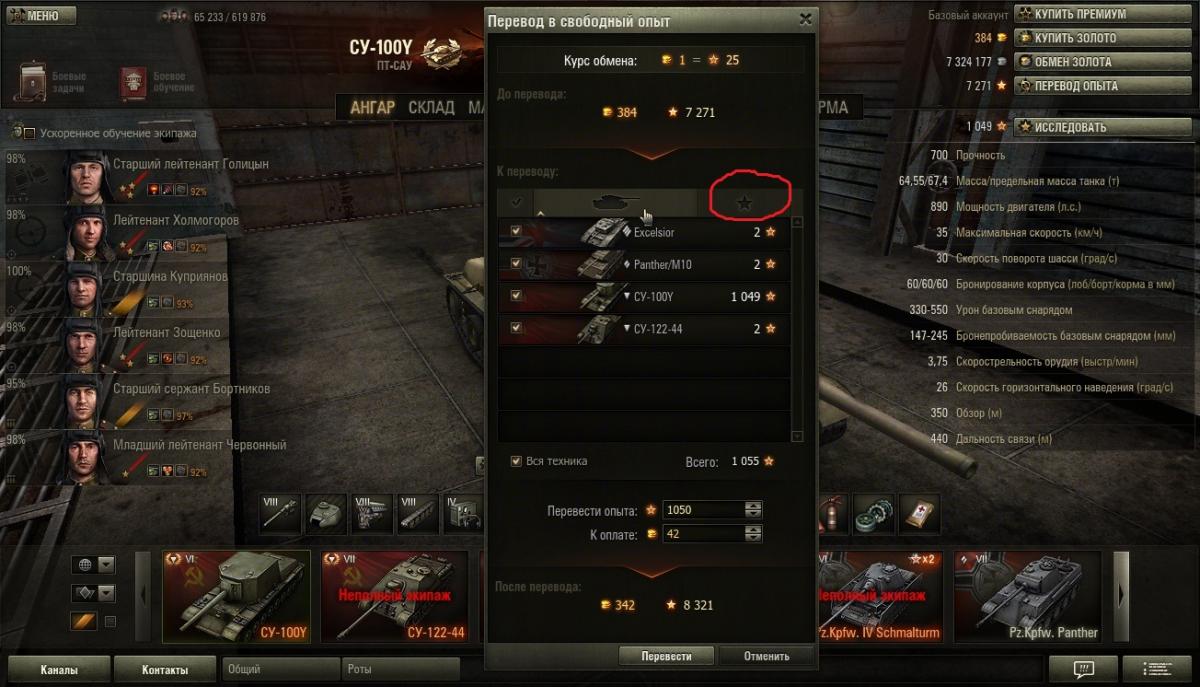Click the tank silhouette column header

pyautogui.click(x=615, y=202)
